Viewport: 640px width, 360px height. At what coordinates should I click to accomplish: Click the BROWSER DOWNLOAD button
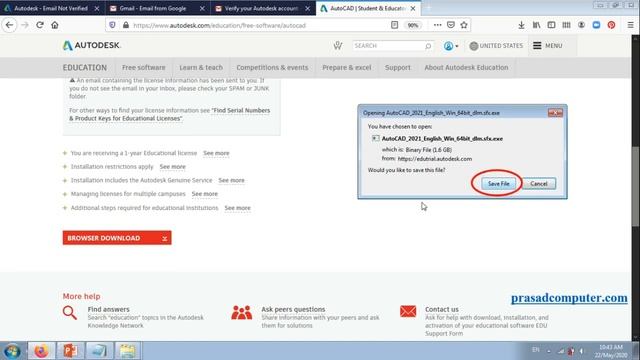click(117, 238)
